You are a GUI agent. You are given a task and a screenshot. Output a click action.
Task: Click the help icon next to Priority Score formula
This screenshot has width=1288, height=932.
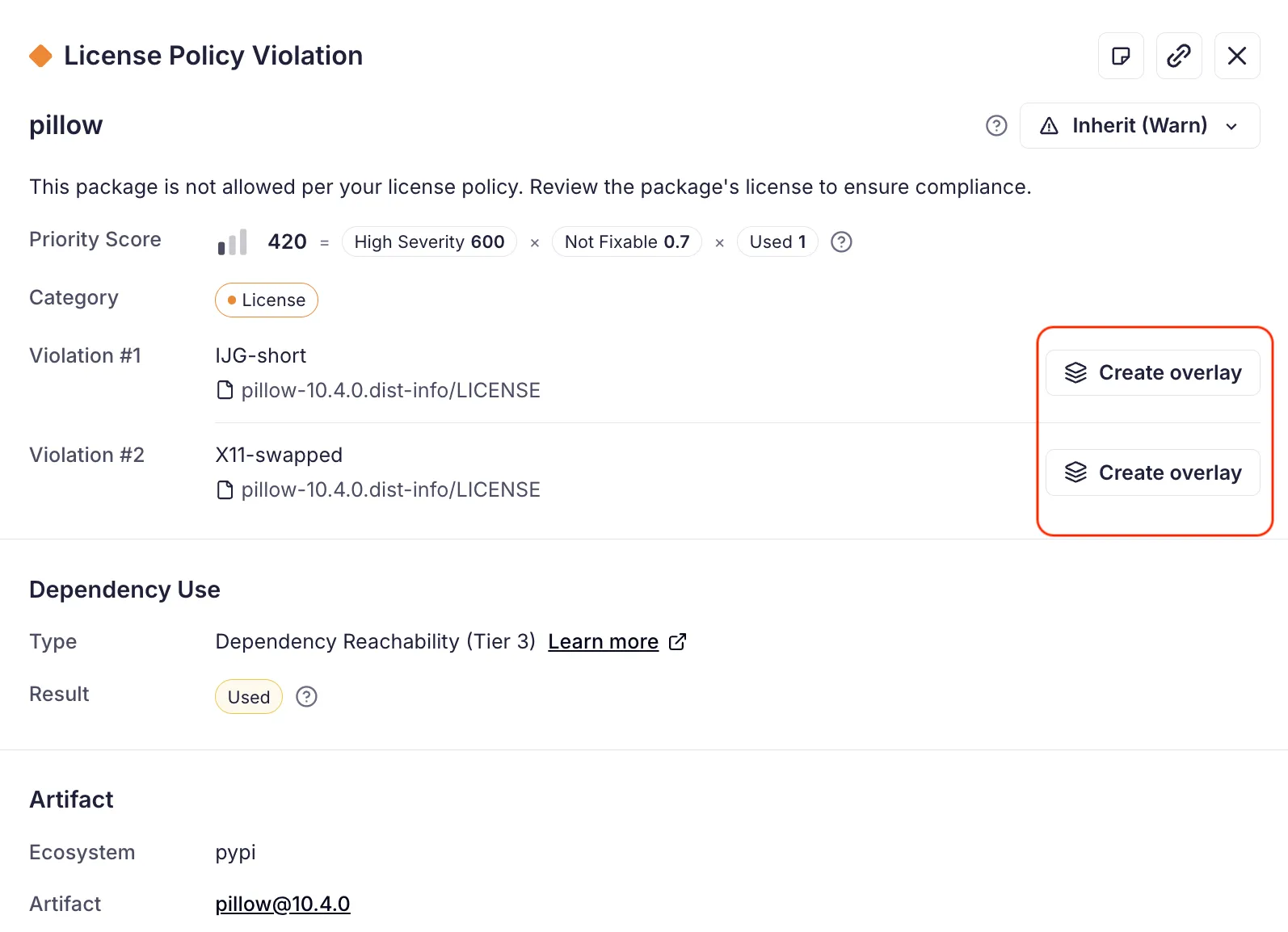[841, 242]
